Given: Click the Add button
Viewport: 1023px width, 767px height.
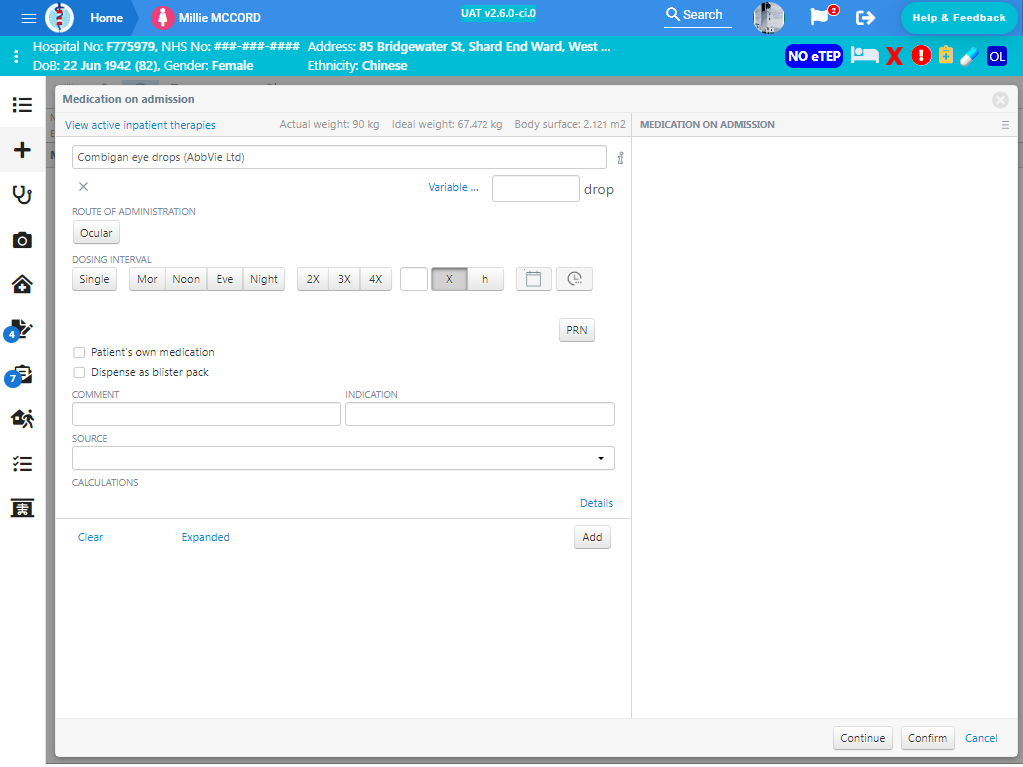Looking at the screenshot, I should tap(592, 537).
